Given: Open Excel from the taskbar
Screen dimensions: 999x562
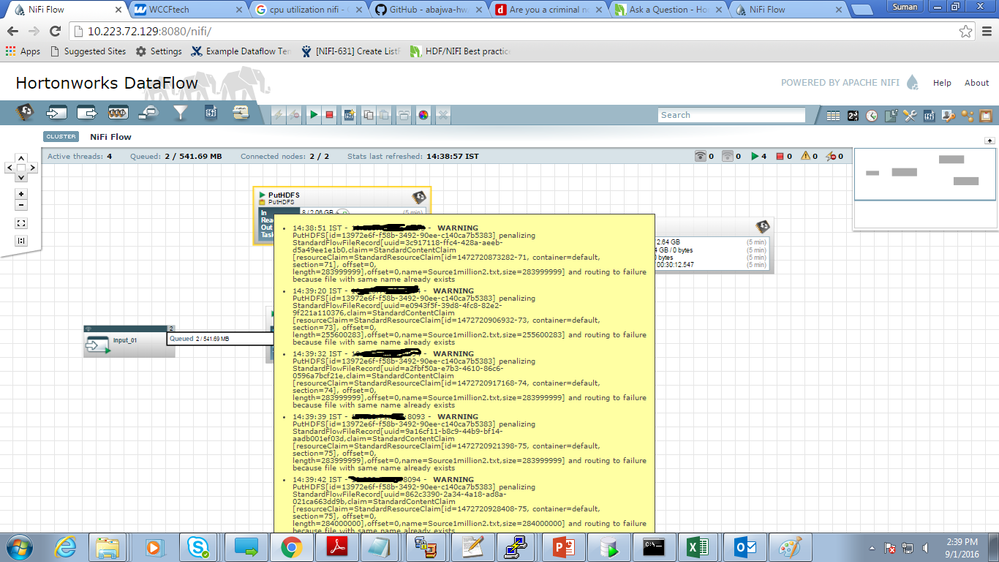Looking at the screenshot, I should coord(698,547).
